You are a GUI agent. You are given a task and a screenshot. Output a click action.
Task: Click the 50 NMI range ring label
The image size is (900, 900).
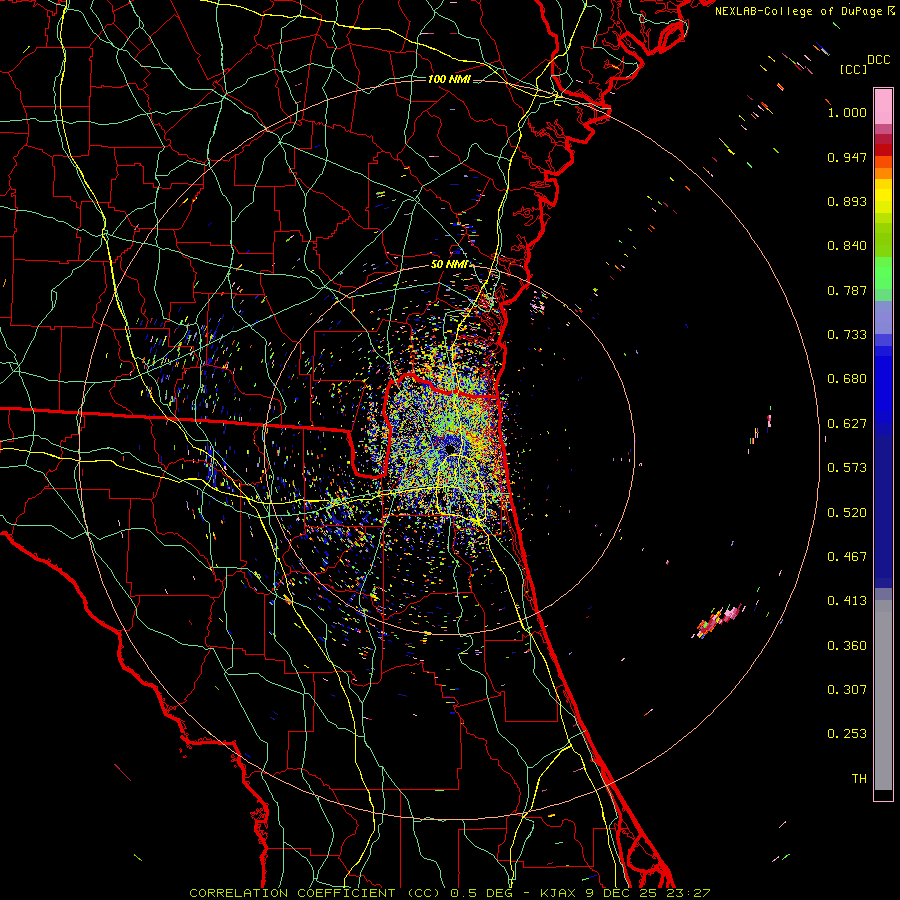pos(449,264)
